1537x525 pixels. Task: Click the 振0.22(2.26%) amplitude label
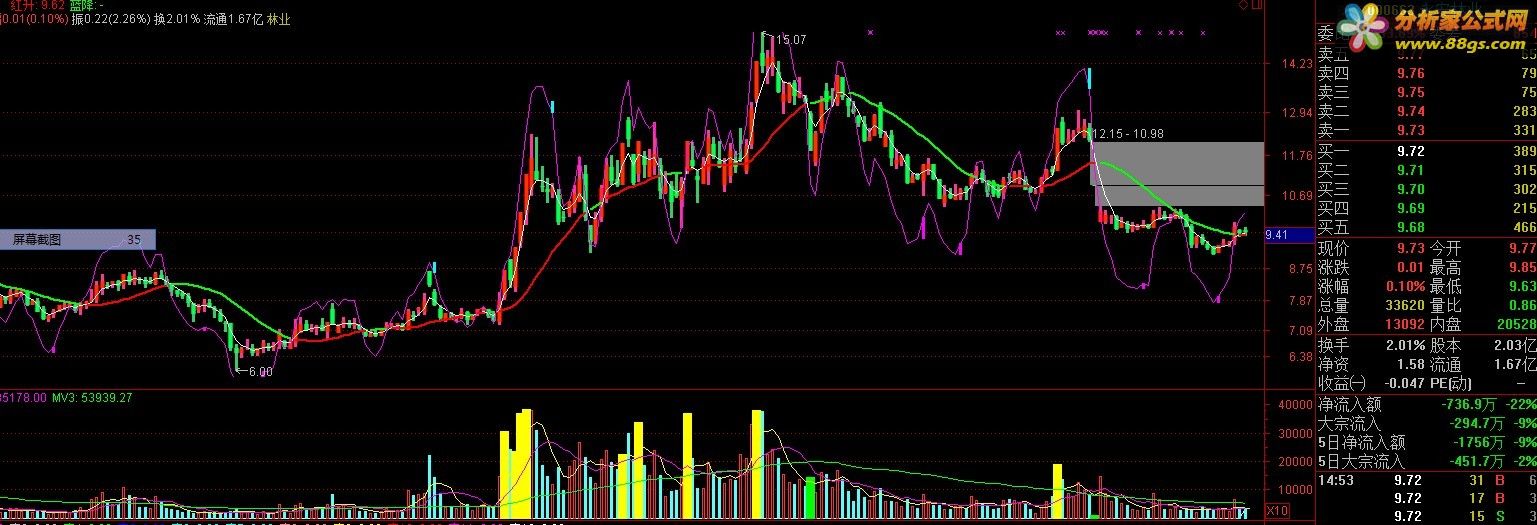click(x=110, y=19)
